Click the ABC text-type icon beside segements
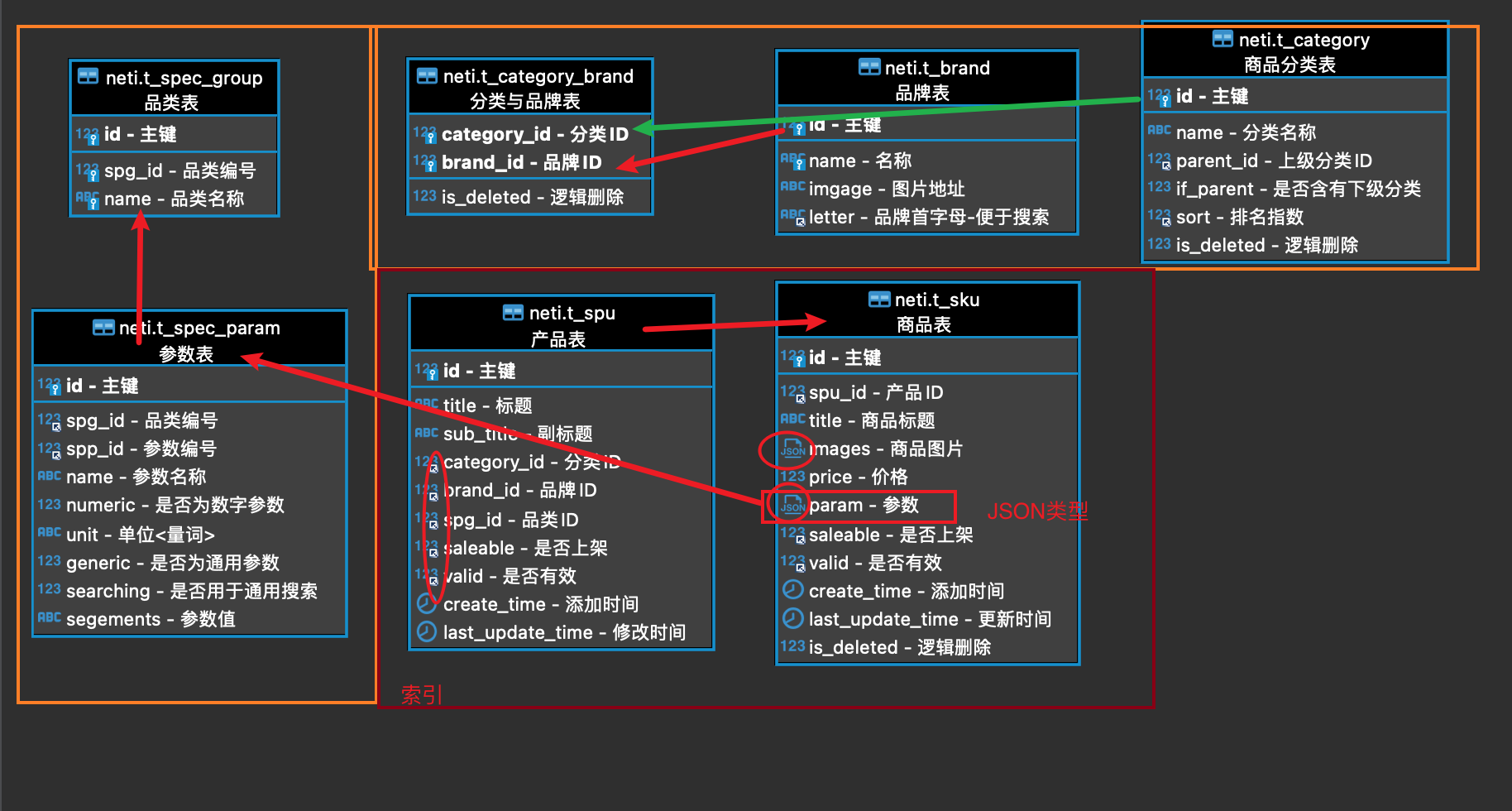1512x811 pixels. coord(50,617)
